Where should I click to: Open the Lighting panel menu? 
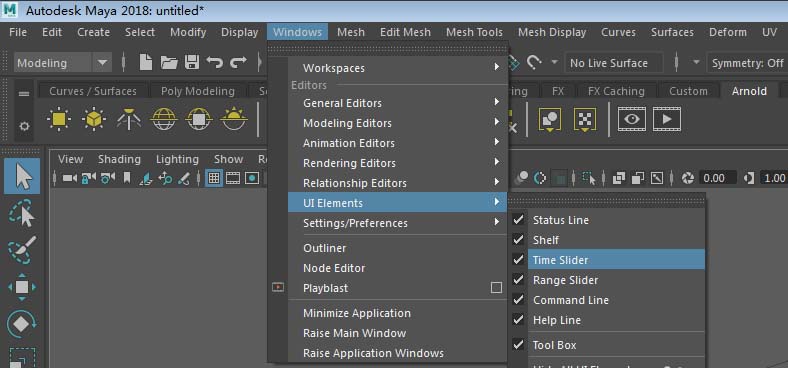(177, 159)
